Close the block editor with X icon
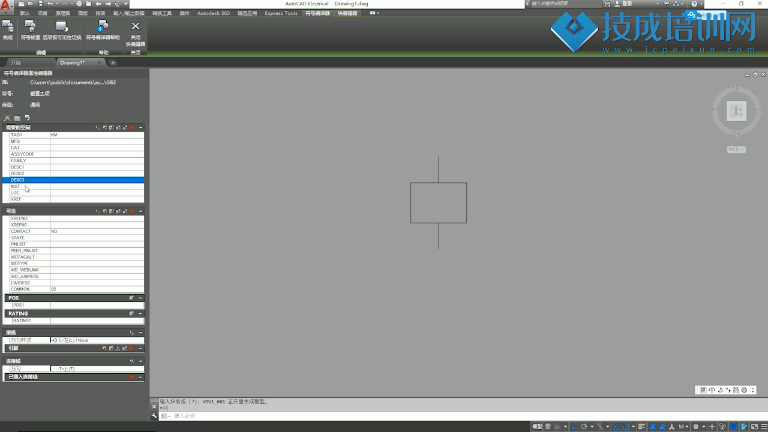Screen dimensions: 768x432 (135, 27)
